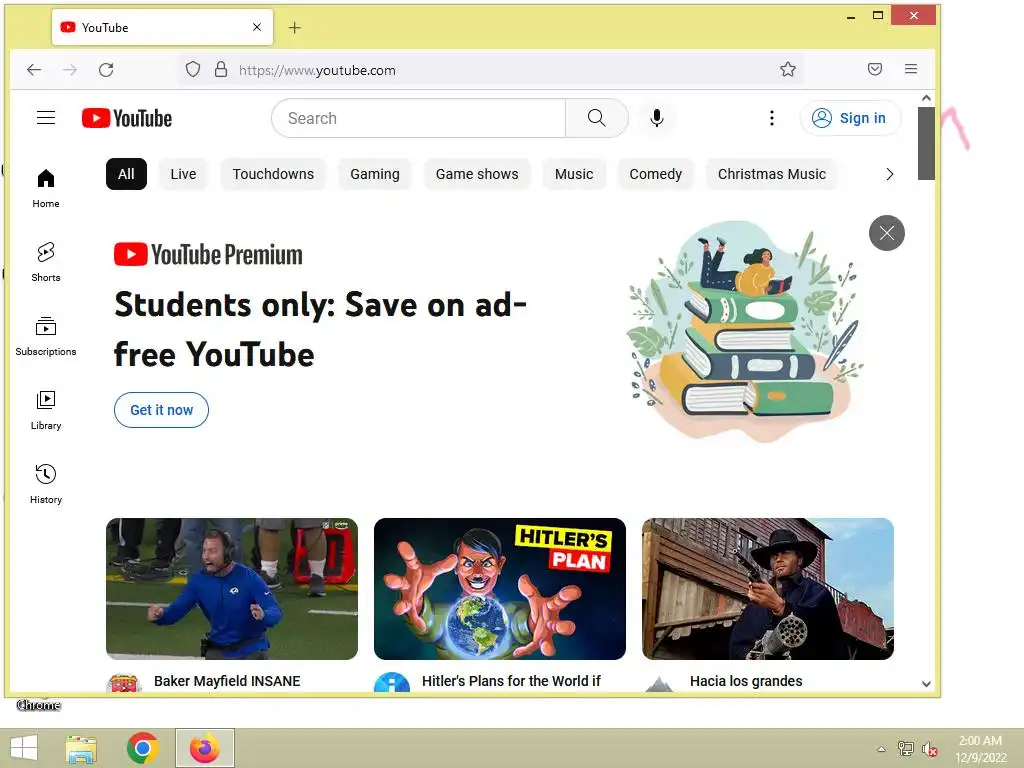The height and width of the screenshot is (768, 1024).
Task: Click the search magnifier button
Action: click(x=596, y=118)
